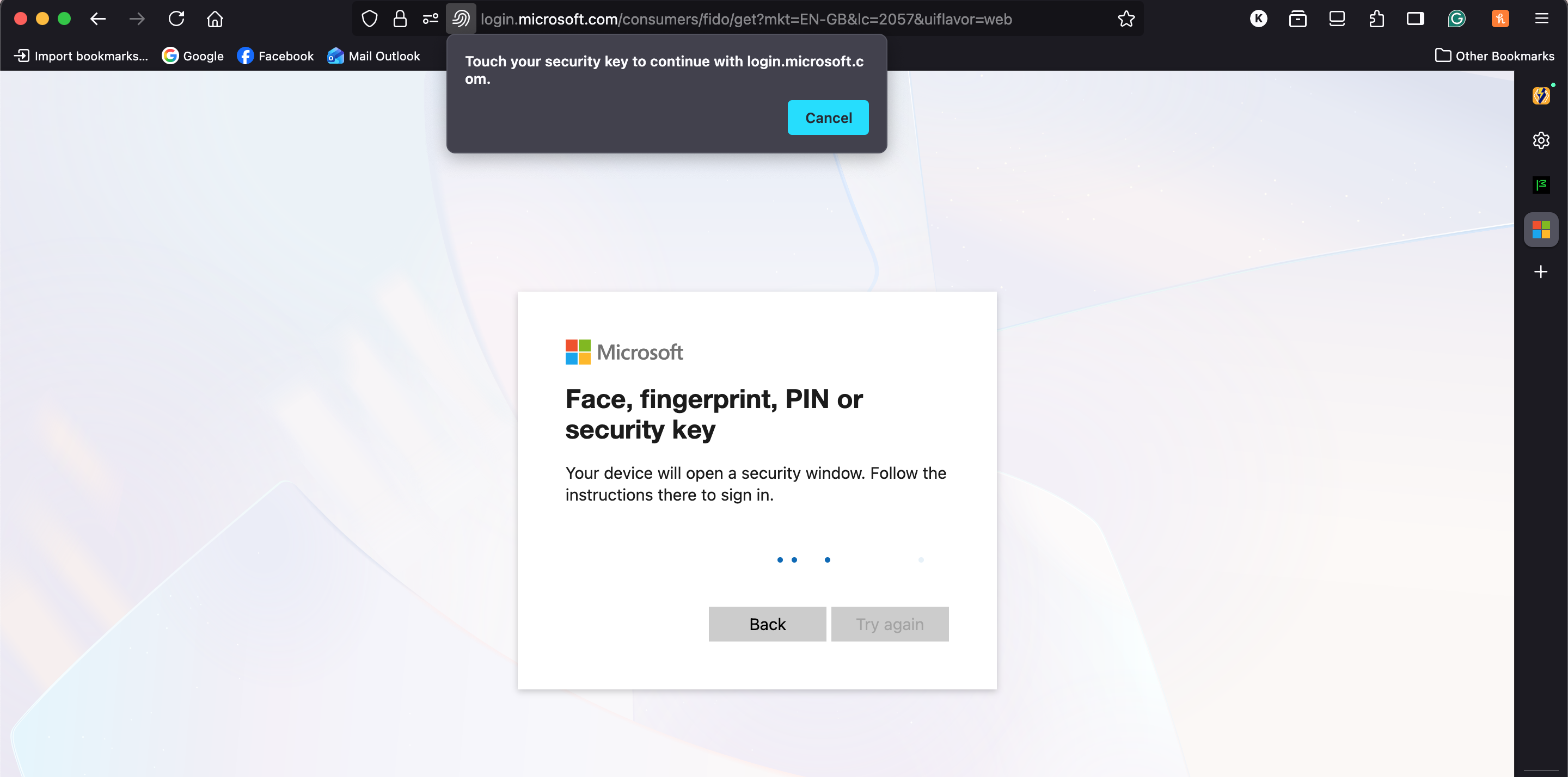The image size is (1568, 777).
Task: Click the K account avatar icon
Action: pos(1258,19)
